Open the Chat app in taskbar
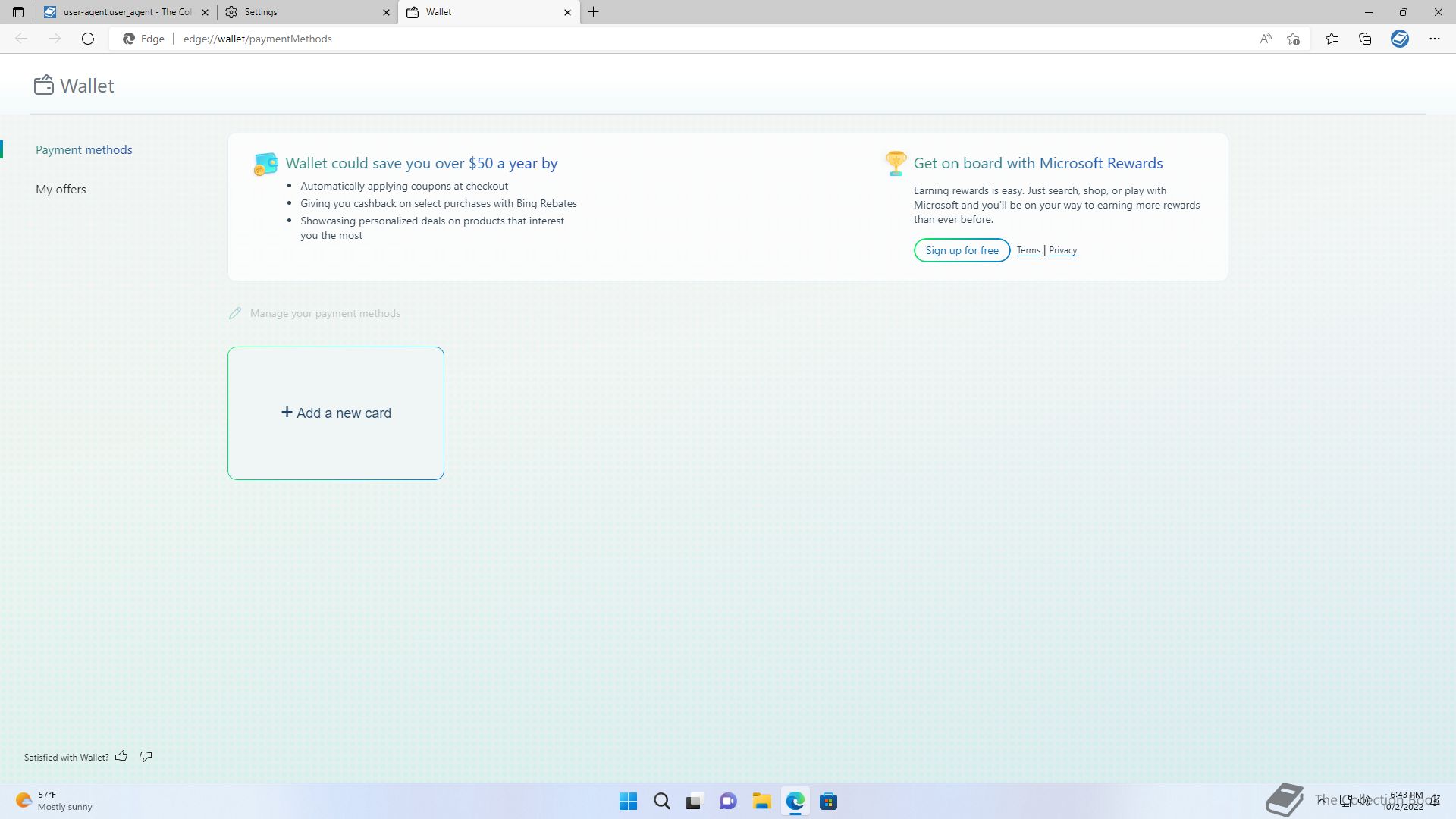Screen dimensions: 1456x819 point(728,802)
